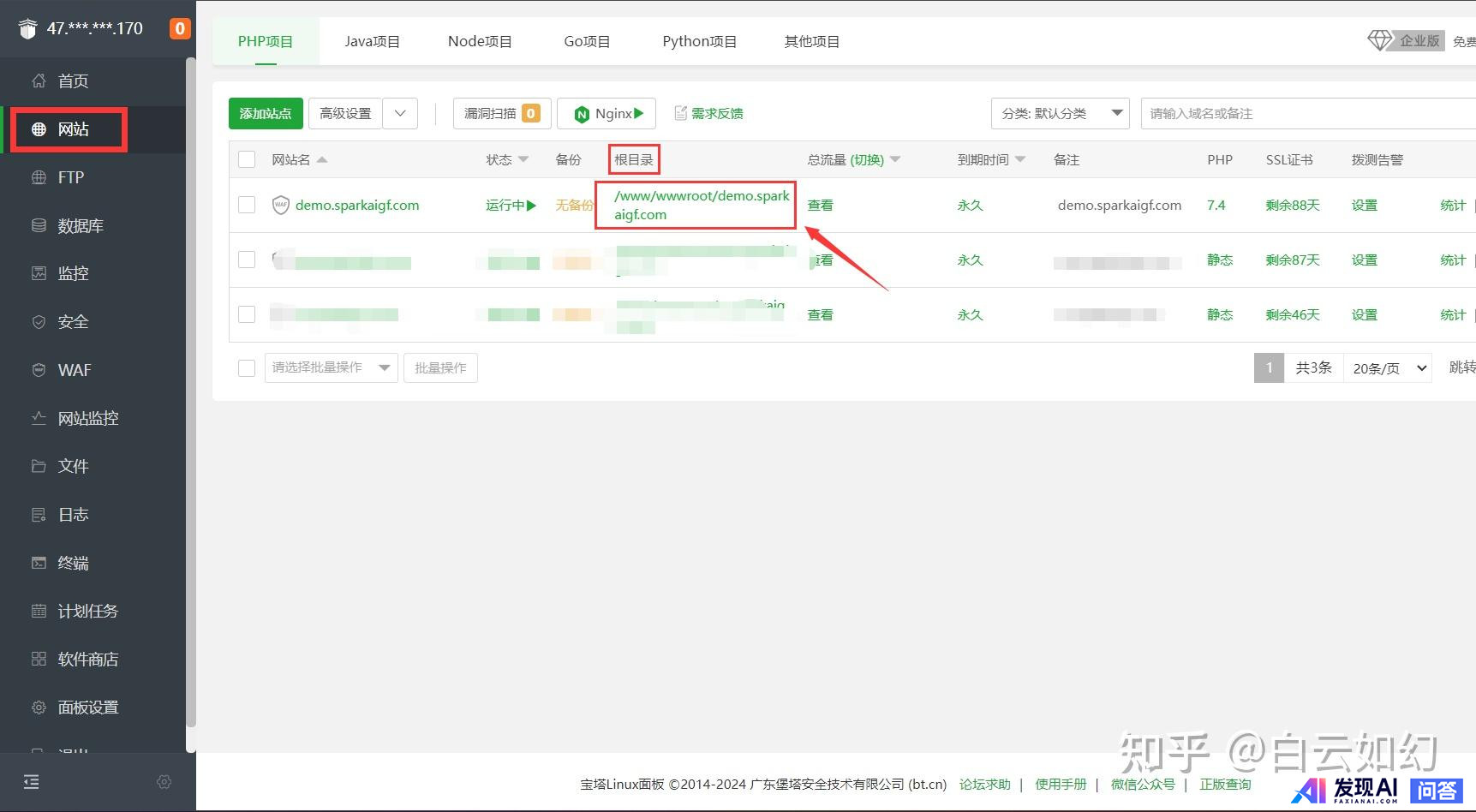Click the green 添加站点 button
Screen dimensions: 1476x812
point(266,114)
